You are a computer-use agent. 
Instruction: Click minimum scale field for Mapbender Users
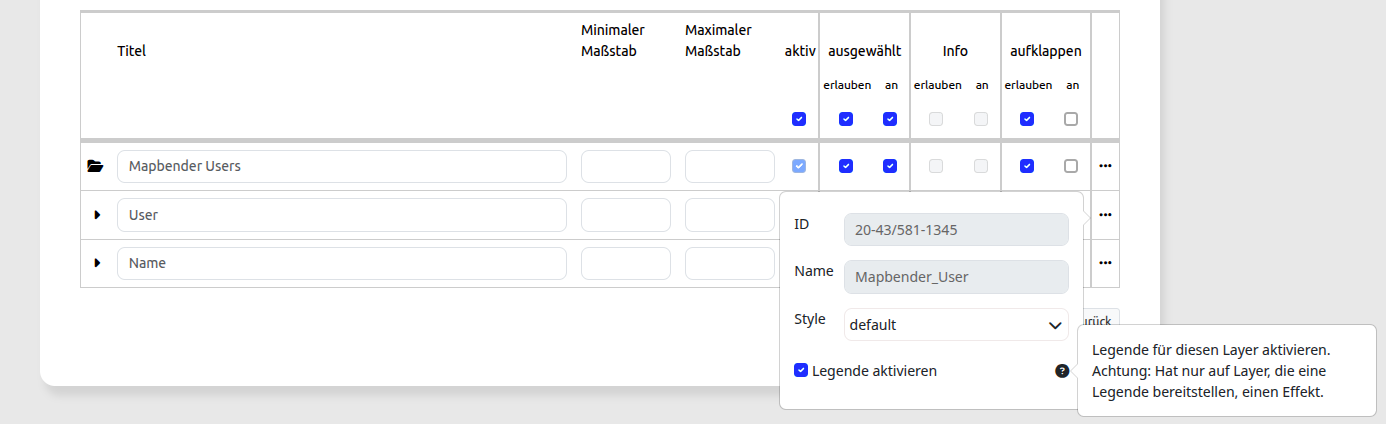point(625,167)
